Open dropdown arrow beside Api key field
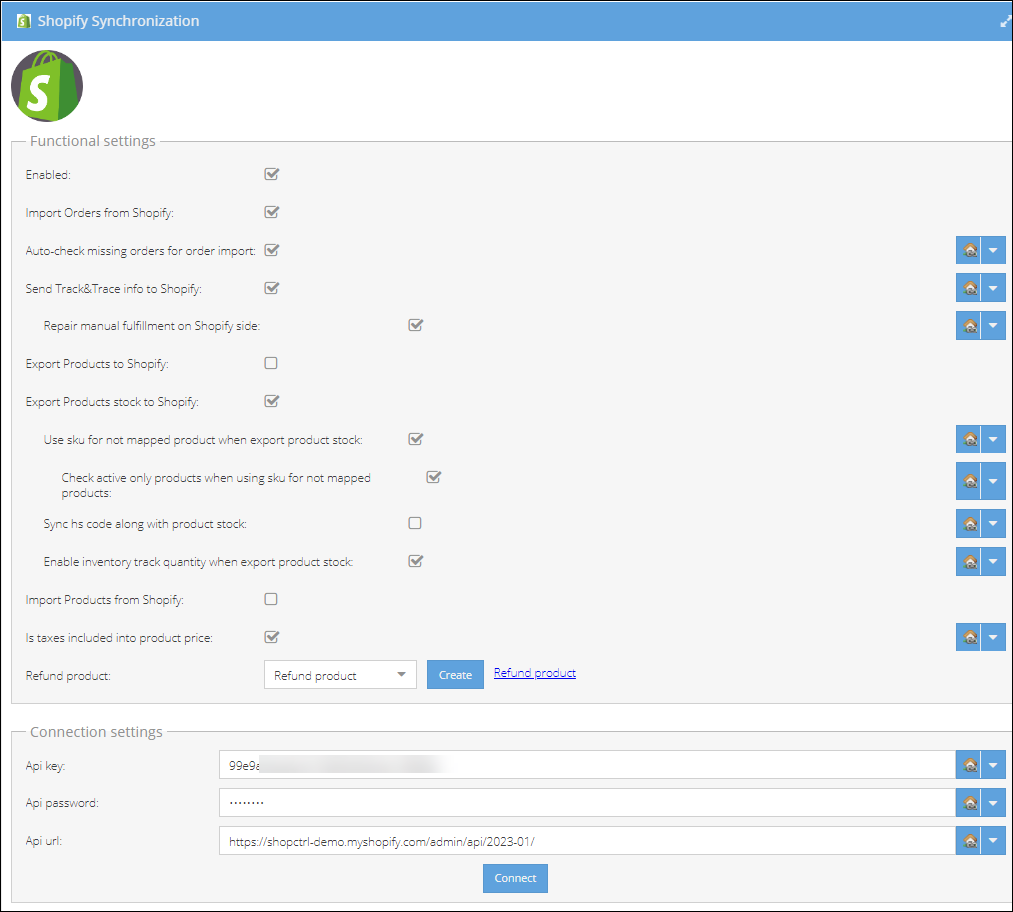Image resolution: width=1013 pixels, height=912 pixels. pyautogui.click(x=993, y=765)
